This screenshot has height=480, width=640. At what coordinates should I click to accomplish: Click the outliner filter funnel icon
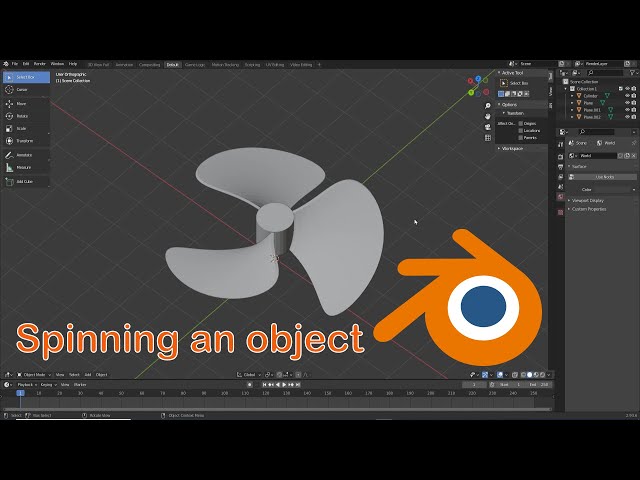(633, 73)
